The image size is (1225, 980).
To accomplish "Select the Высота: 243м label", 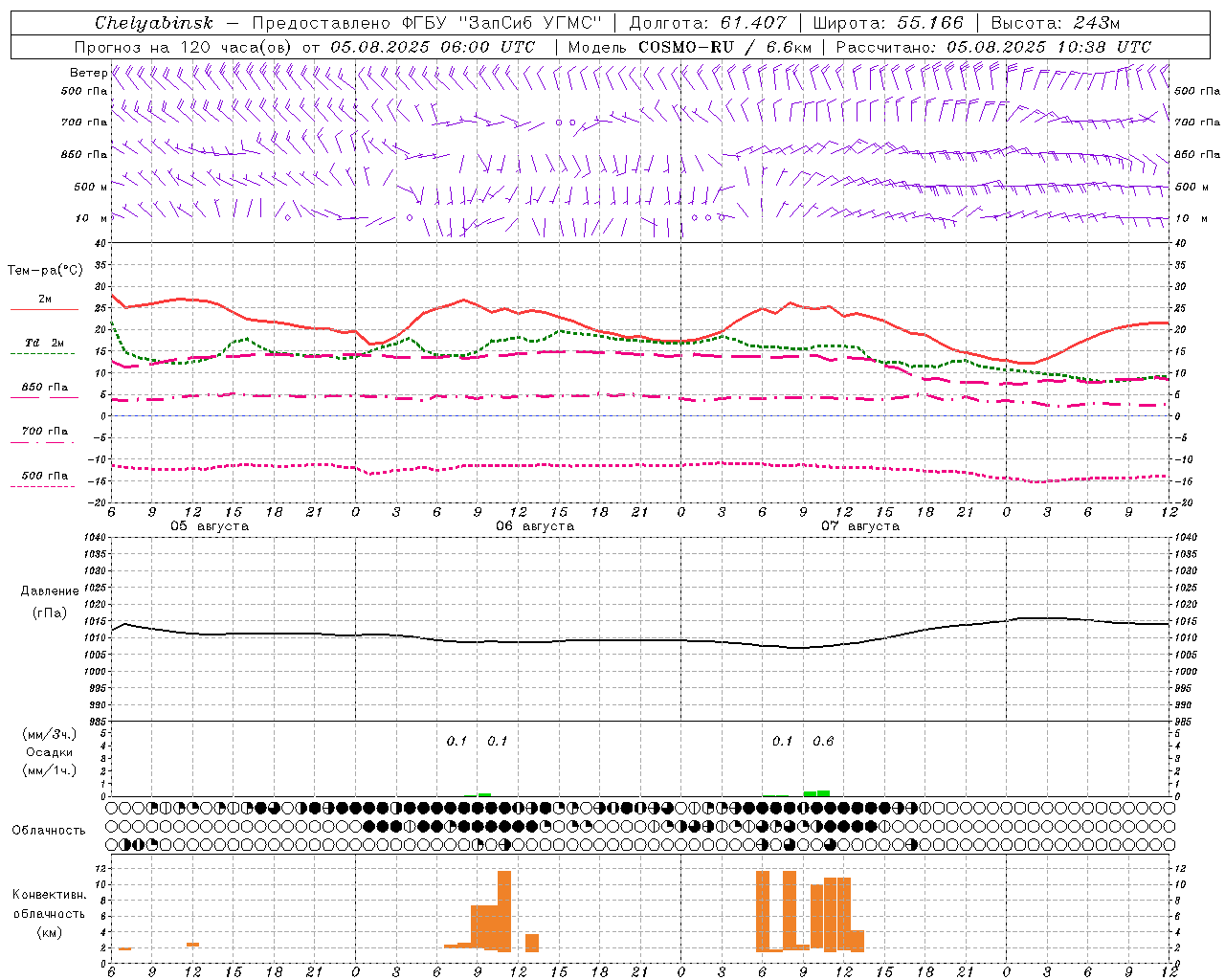I will [1056, 23].
